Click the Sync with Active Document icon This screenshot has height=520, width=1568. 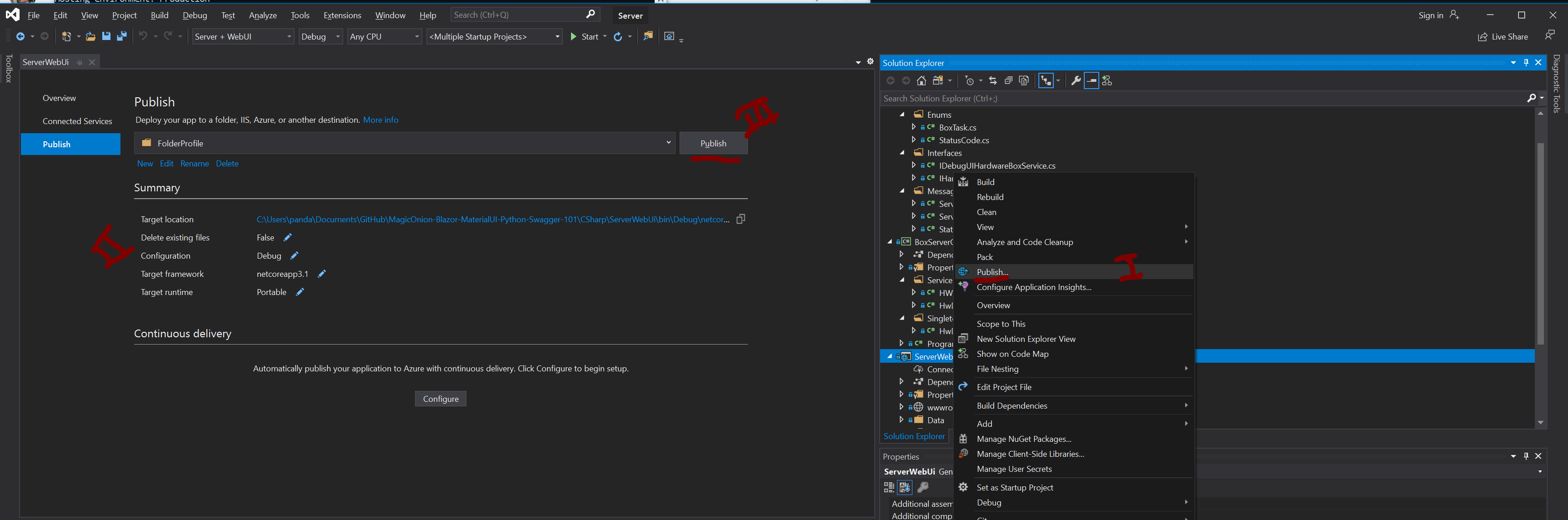pyautogui.click(x=993, y=80)
